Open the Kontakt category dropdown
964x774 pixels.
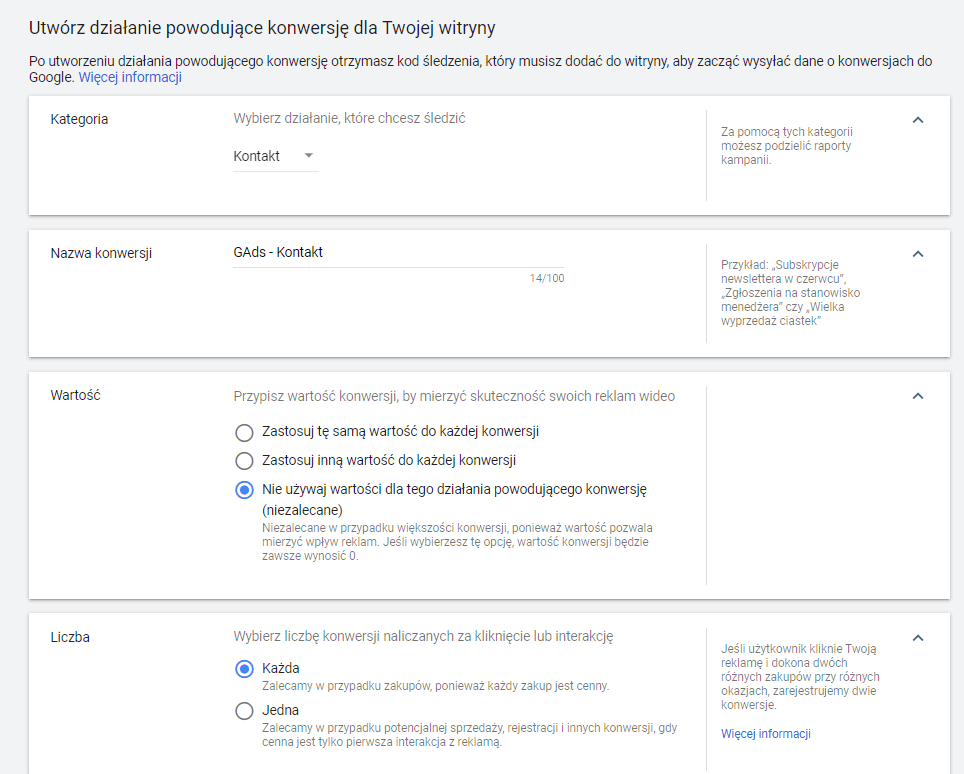[x=275, y=156]
